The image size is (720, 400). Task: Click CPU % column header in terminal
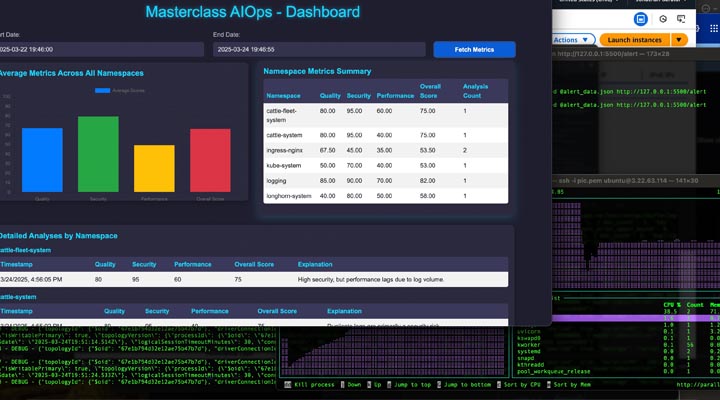pos(672,304)
